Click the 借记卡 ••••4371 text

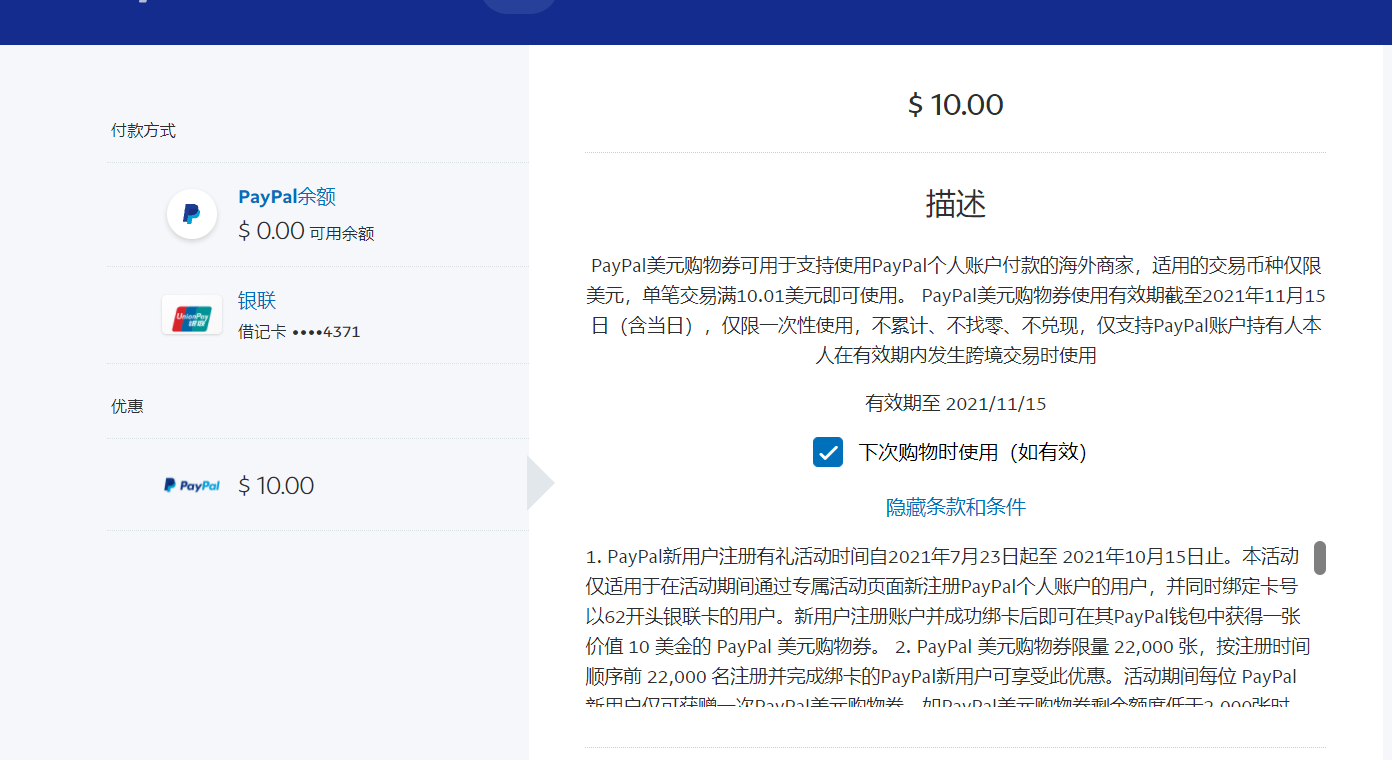point(299,332)
